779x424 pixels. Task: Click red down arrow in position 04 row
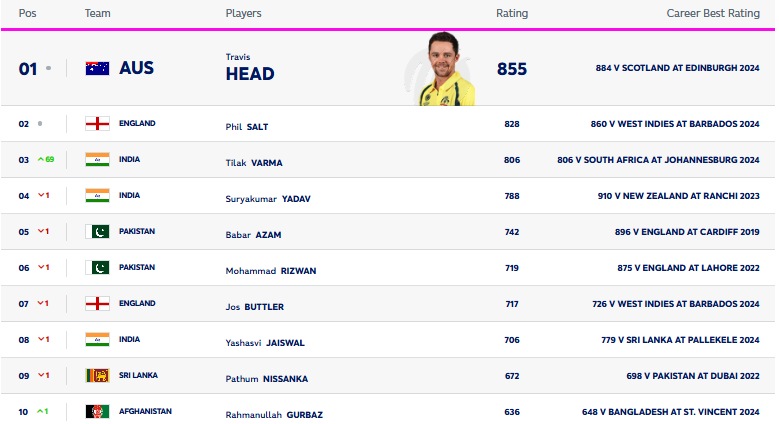point(41,196)
